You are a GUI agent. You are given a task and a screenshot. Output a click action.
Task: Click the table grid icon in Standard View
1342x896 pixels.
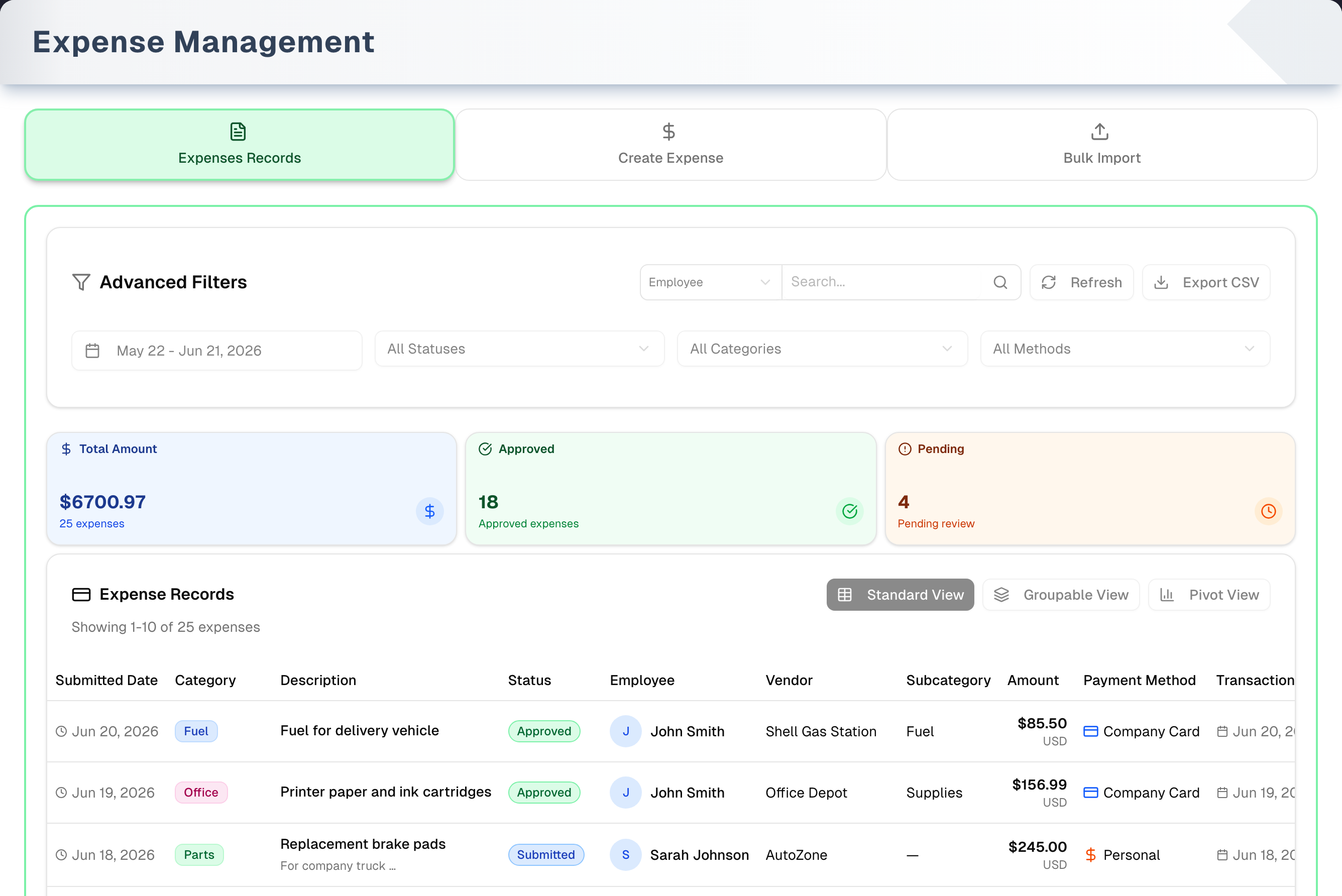[844, 595]
